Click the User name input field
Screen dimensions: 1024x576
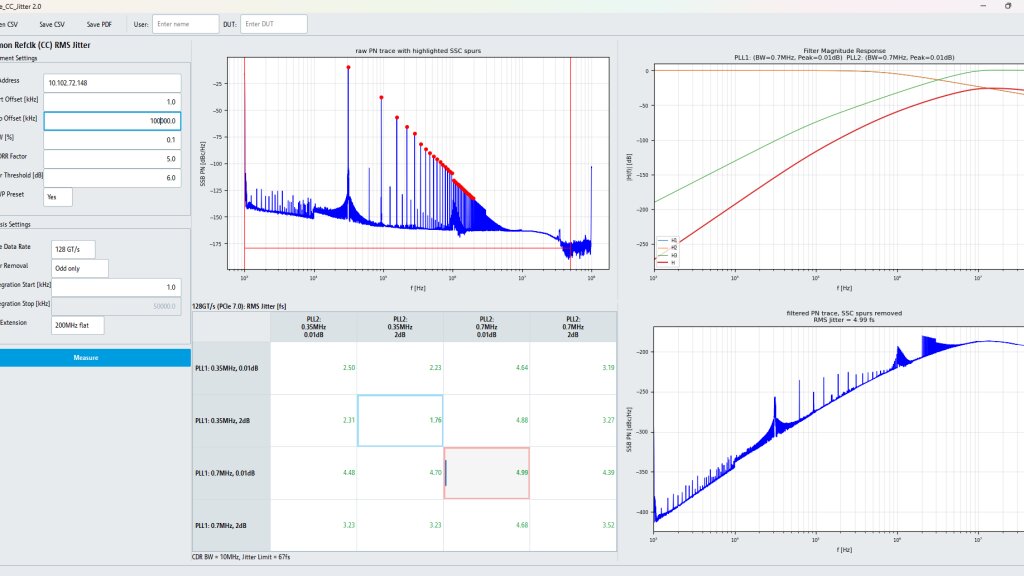(185, 24)
